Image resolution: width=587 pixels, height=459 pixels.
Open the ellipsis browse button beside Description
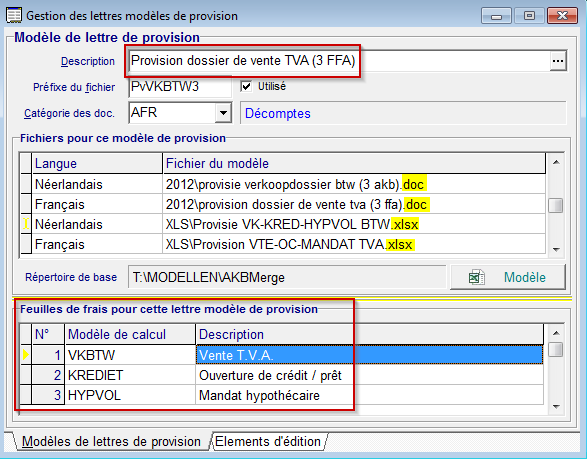coord(558,61)
